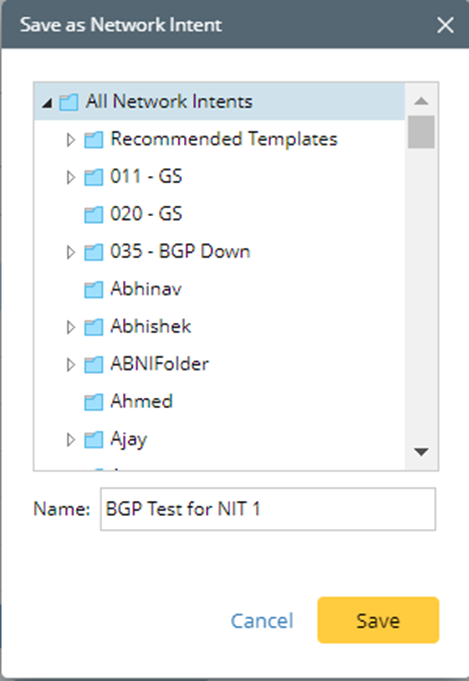Select the Abhishek folder label
Screen dimensions: 469x681
pos(151,326)
